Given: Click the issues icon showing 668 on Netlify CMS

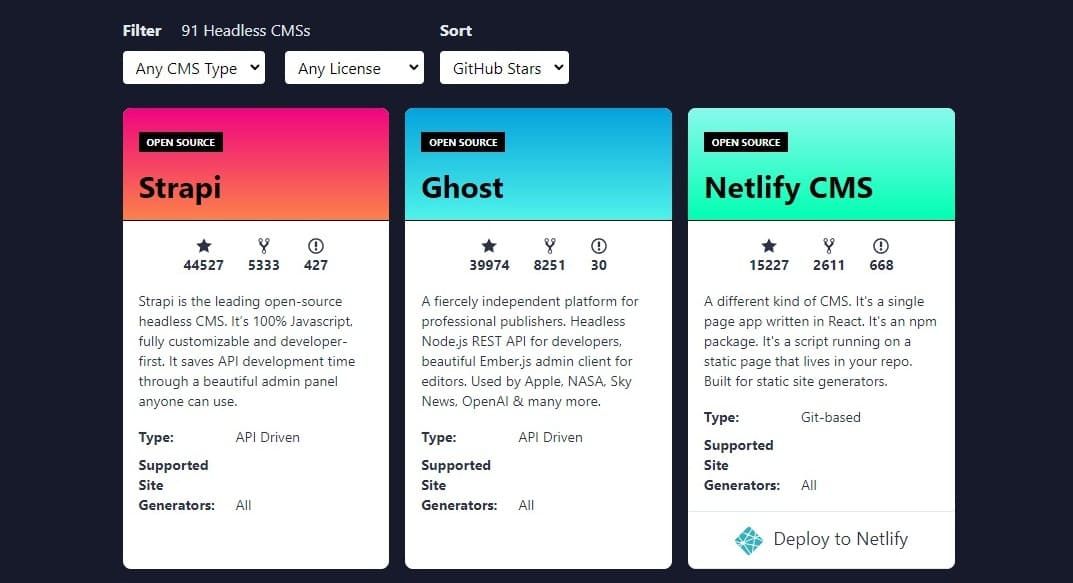Looking at the screenshot, I should coord(881,246).
